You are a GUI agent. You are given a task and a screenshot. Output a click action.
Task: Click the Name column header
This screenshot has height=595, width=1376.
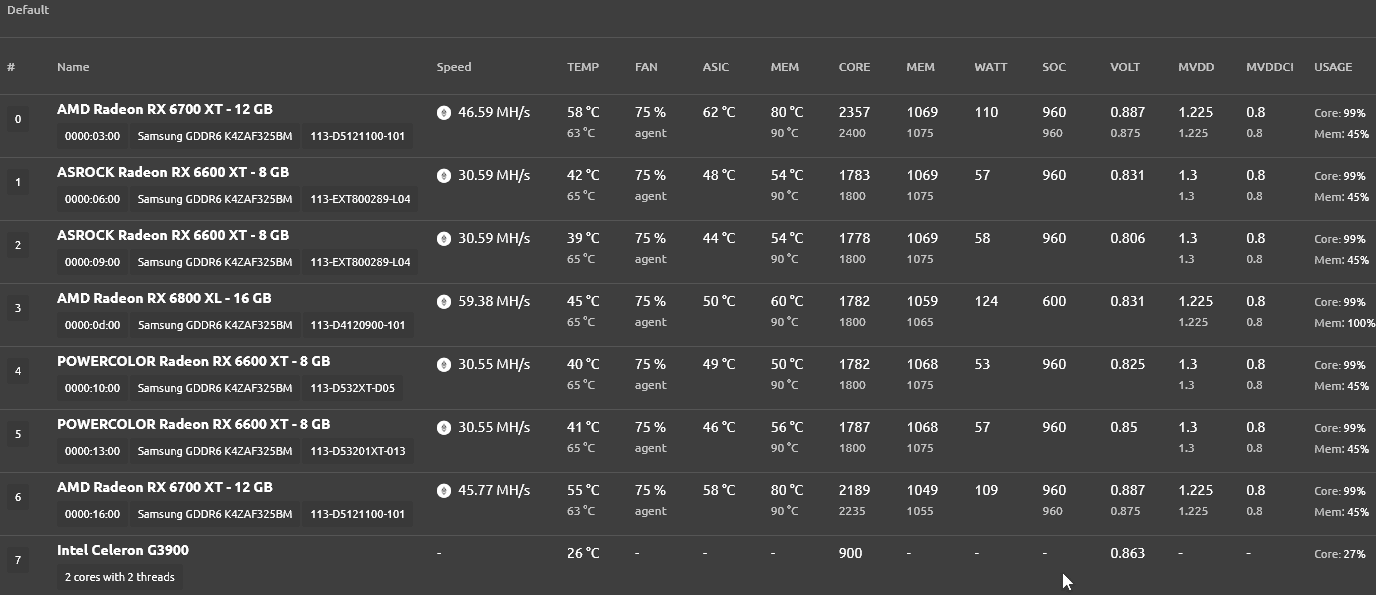(73, 67)
